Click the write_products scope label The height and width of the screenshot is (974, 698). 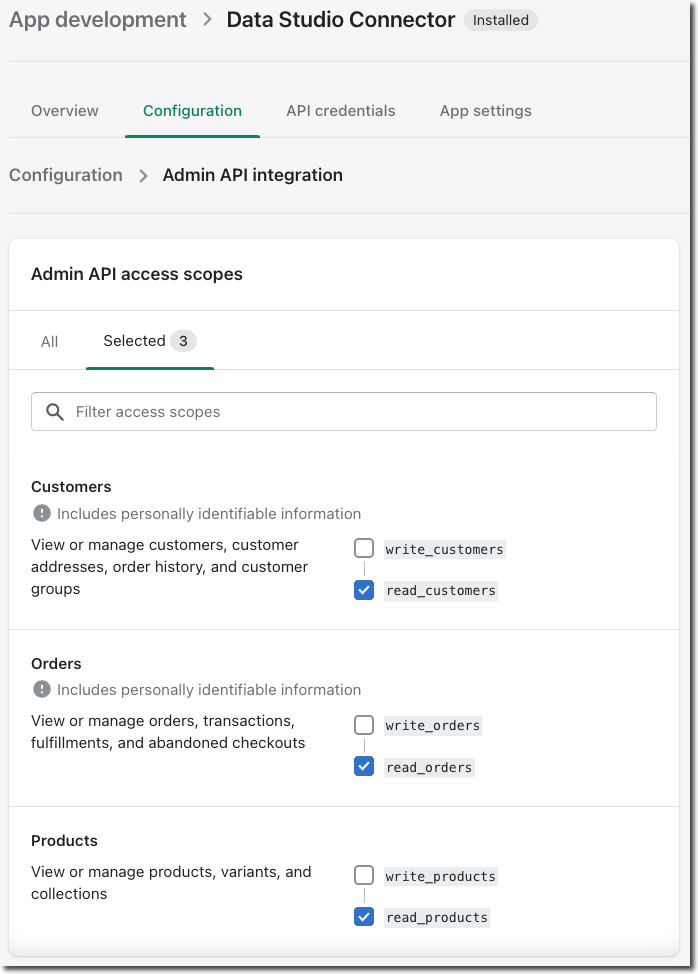coord(441,876)
